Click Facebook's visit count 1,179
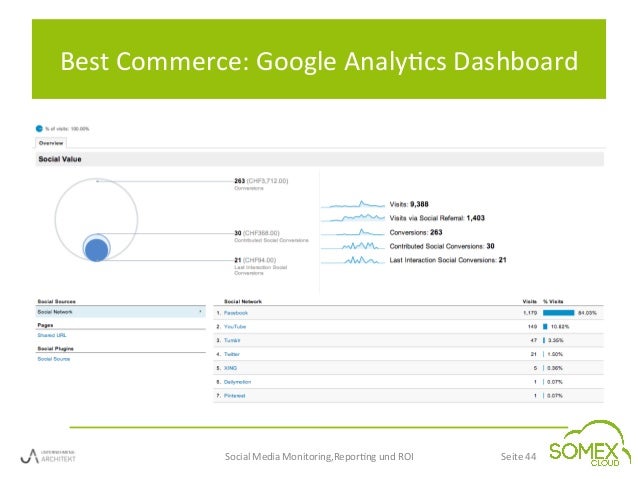The height and width of the screenshot is (479, 638). point(530,313)
